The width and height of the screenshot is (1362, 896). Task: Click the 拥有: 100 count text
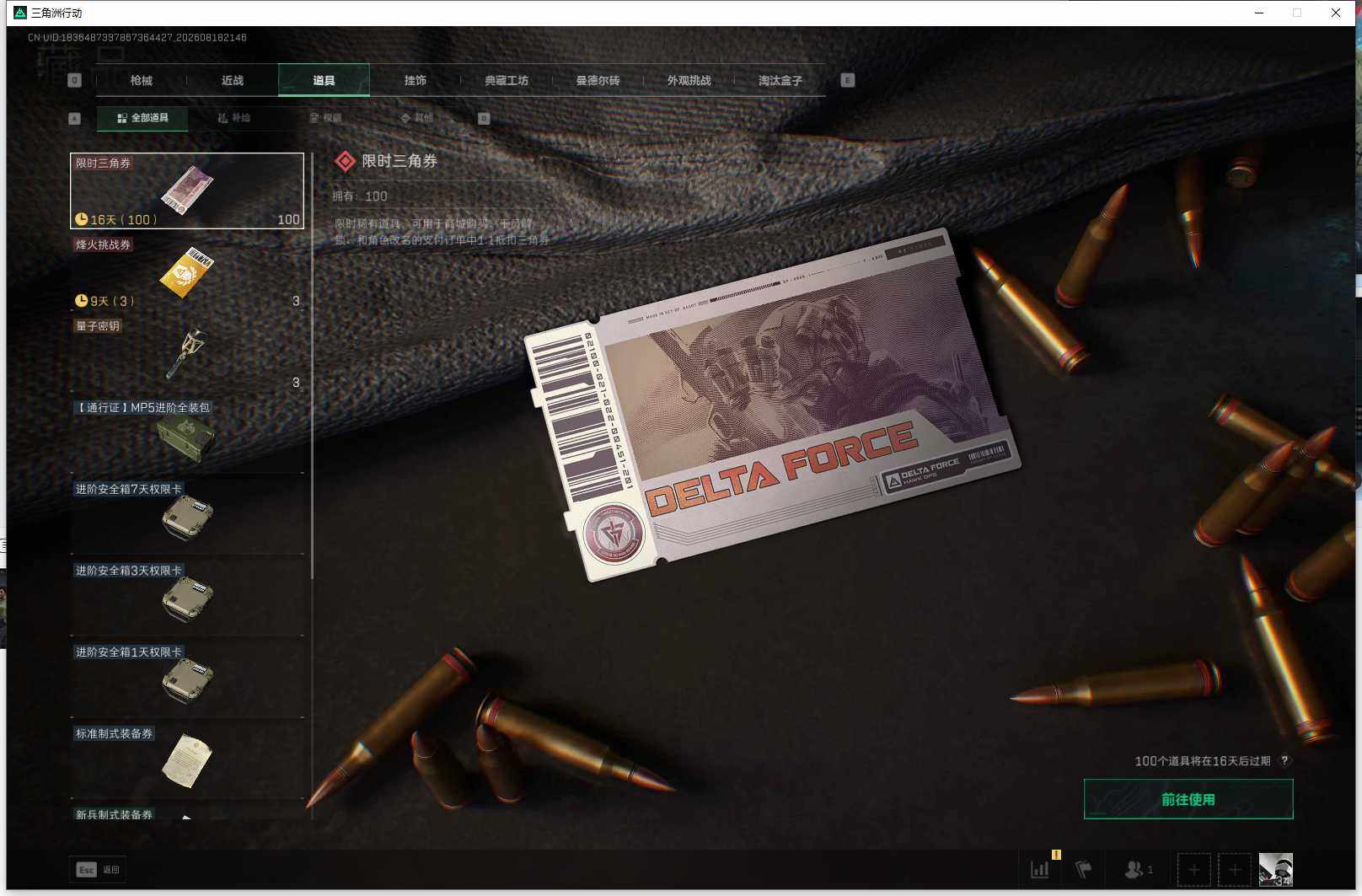360,196
